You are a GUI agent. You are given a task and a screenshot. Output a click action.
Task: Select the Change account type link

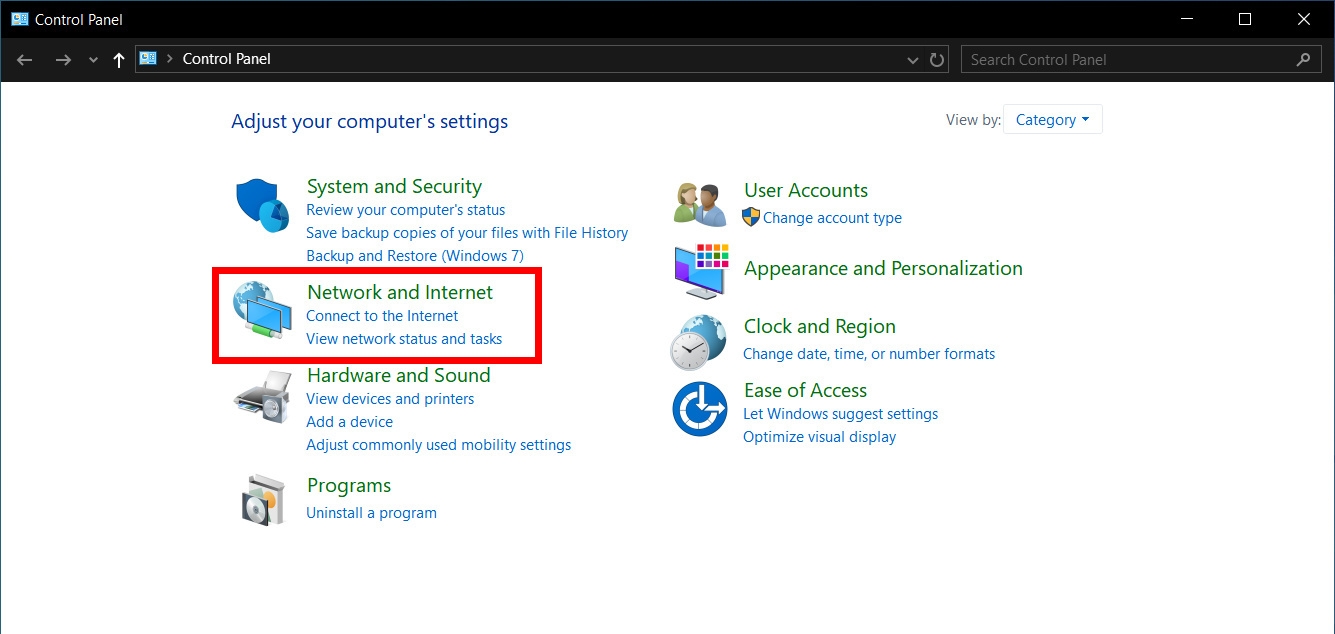coord(832,218)
